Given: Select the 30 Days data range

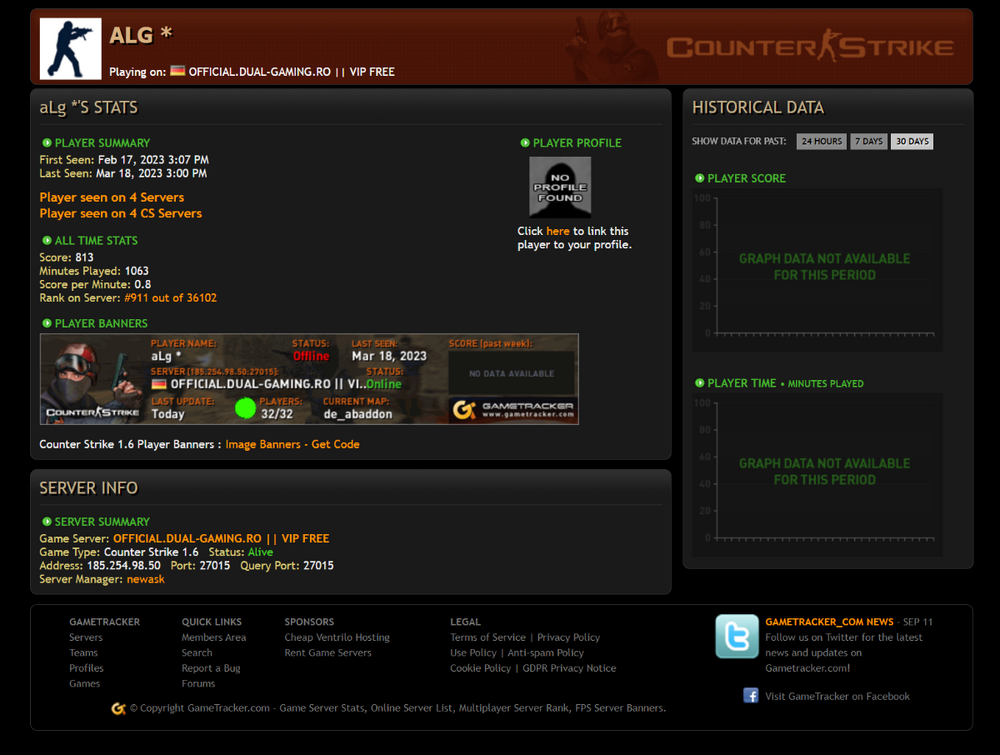Looking at the screenshot, I should pos(912,142).
